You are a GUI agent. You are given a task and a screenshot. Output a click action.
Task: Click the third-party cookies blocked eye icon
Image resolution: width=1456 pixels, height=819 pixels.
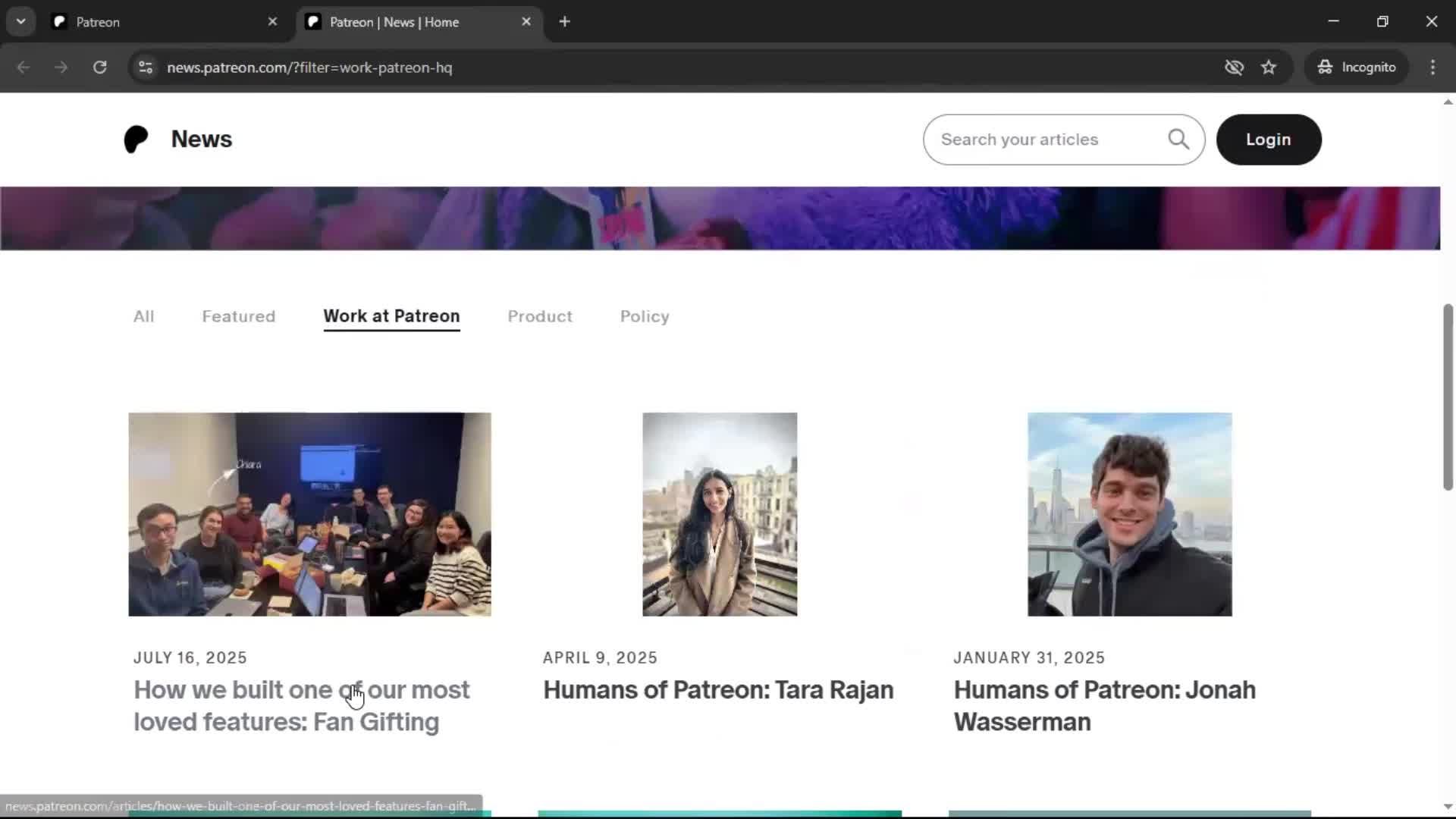1234,67
